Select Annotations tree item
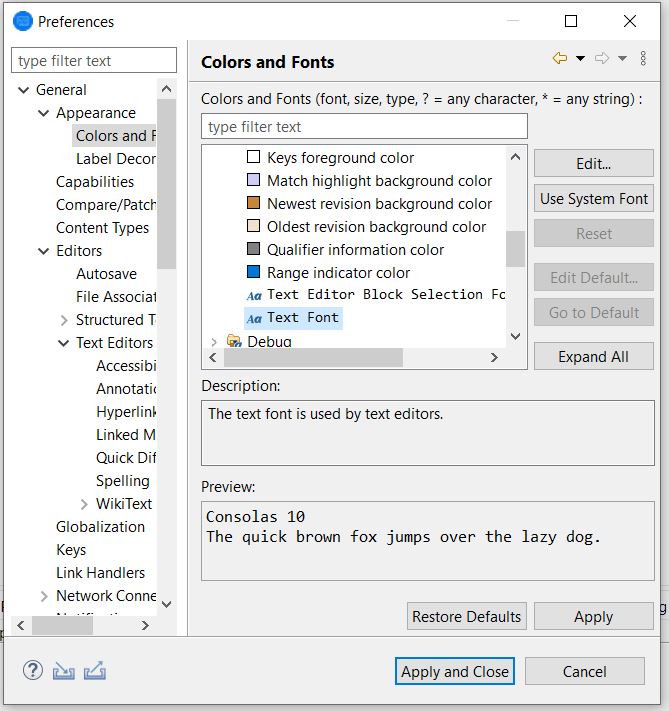Screen dimensions: 669x711 126,389
